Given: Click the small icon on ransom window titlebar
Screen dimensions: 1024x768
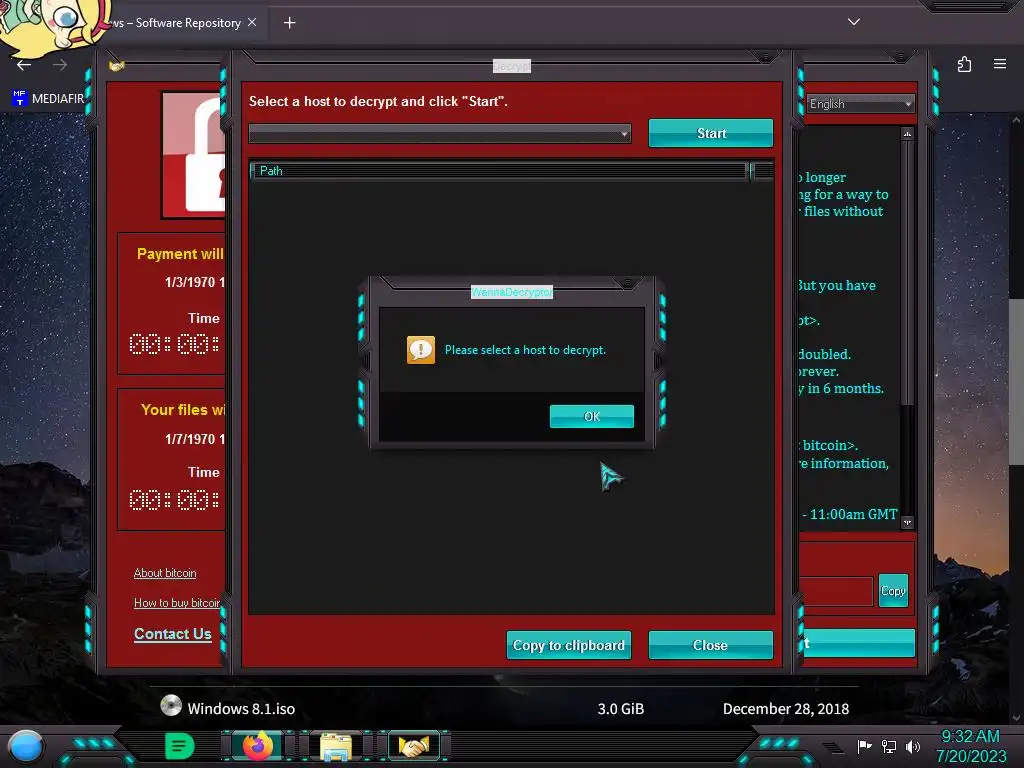Looking at the screenshot, I should coord(116,66).
